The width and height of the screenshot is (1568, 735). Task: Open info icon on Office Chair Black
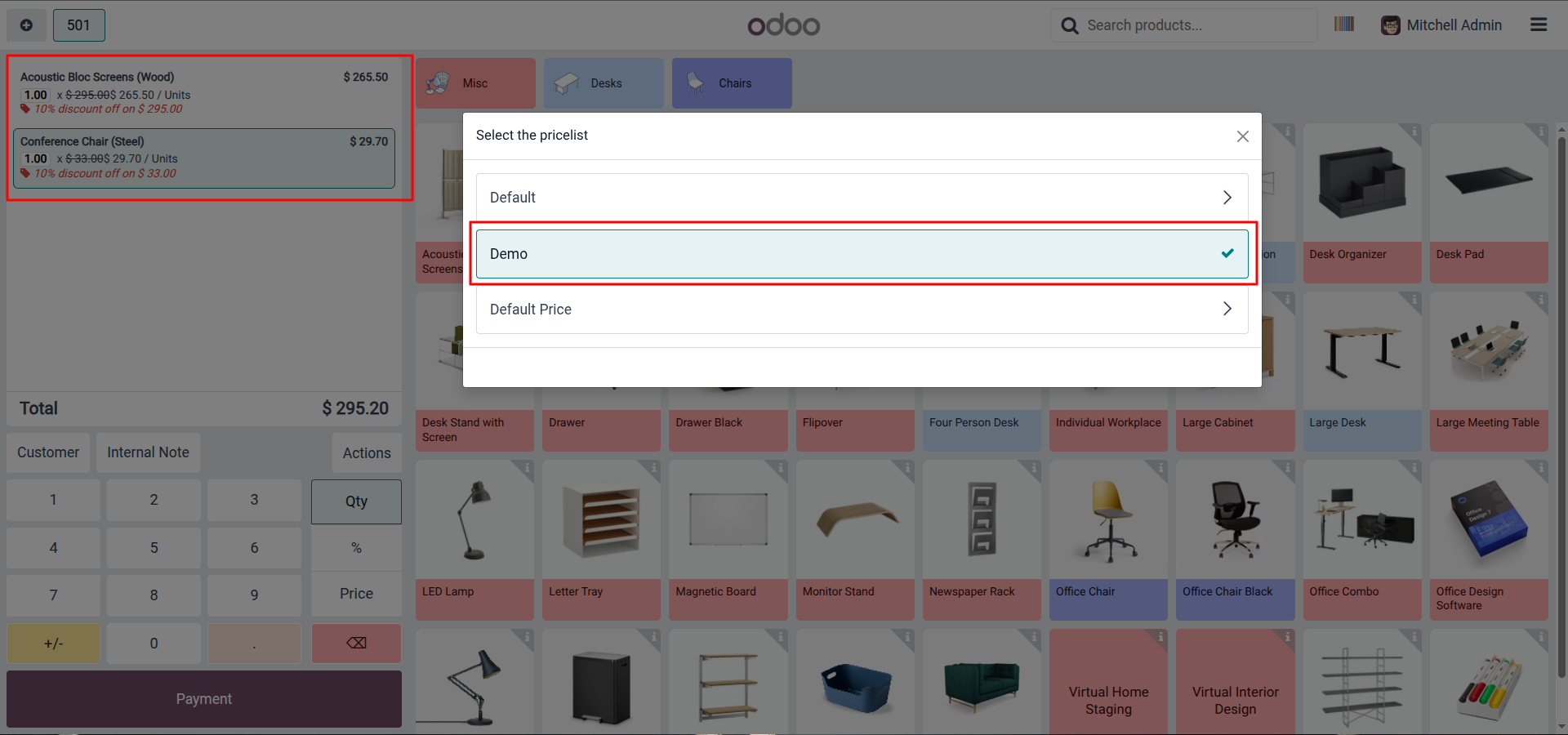[1287, 468]
